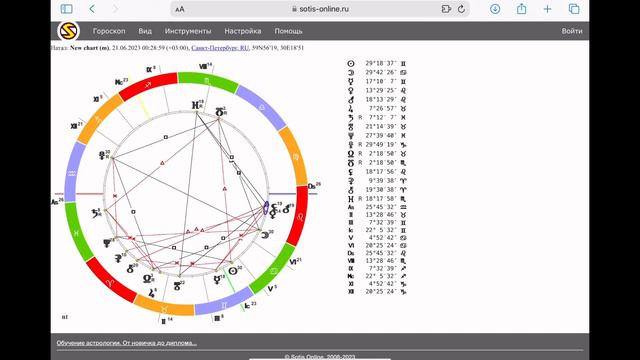Open the Санкт-Петербург, RU location link
This screenshot has width=640, height=360.
tap(220, 48)
